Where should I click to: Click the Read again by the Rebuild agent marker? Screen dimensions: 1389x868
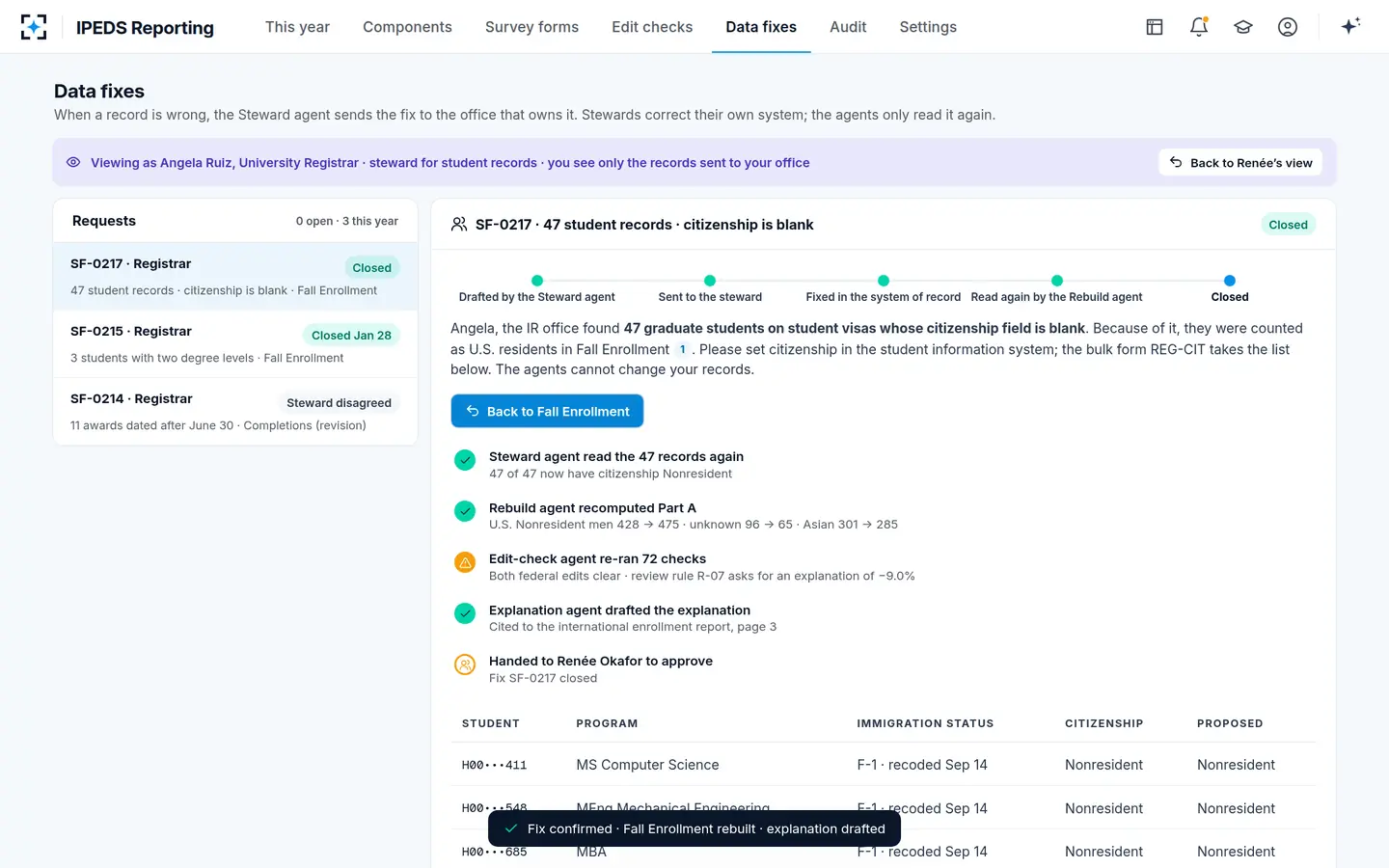tap(1057, 281)
